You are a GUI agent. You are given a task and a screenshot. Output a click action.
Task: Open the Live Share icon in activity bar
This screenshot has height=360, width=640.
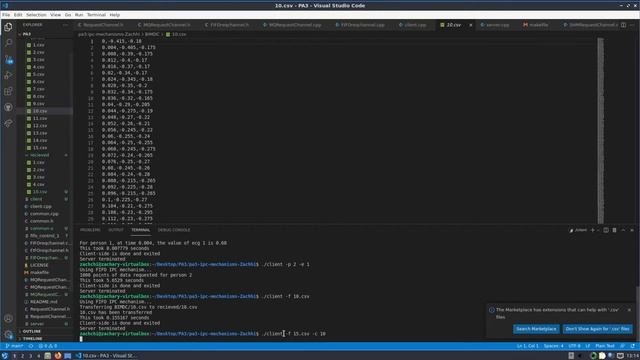click(8, 123)
